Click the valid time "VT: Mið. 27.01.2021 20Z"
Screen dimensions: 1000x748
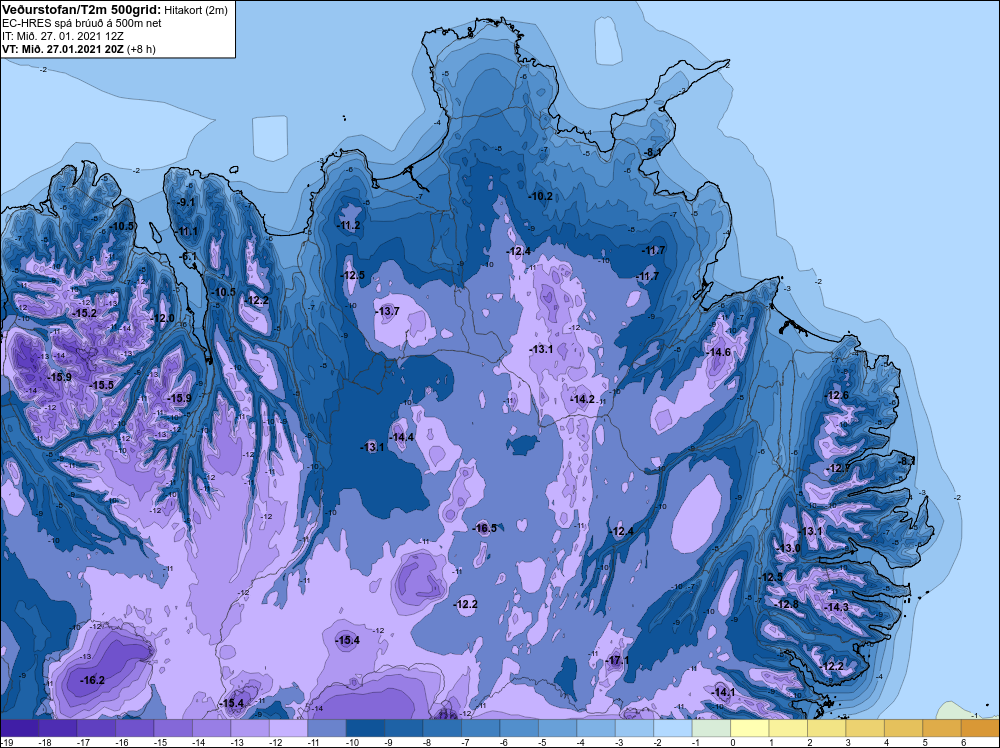point(63,49)
